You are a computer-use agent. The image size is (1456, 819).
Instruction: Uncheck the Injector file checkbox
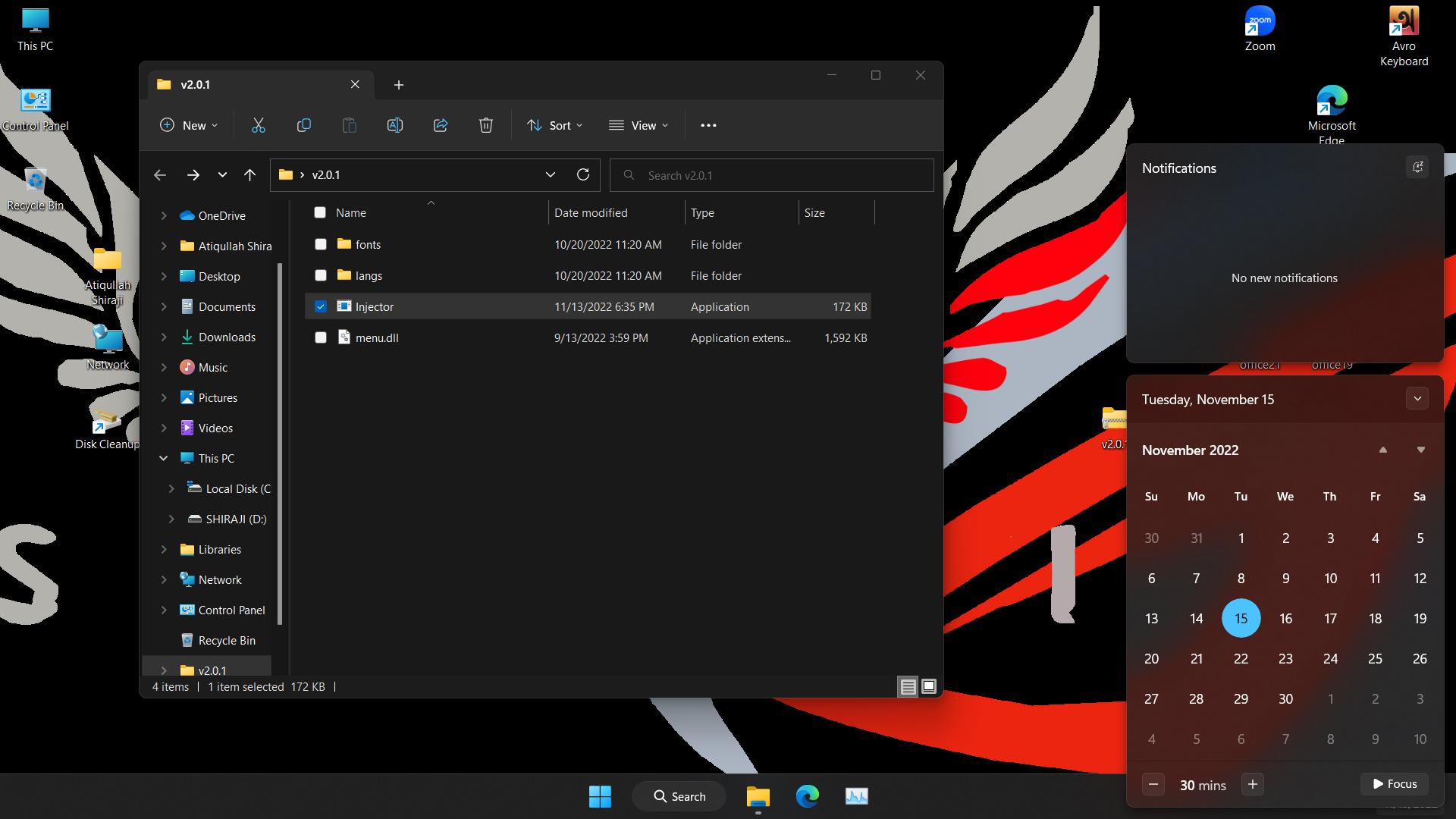[320, 306]
